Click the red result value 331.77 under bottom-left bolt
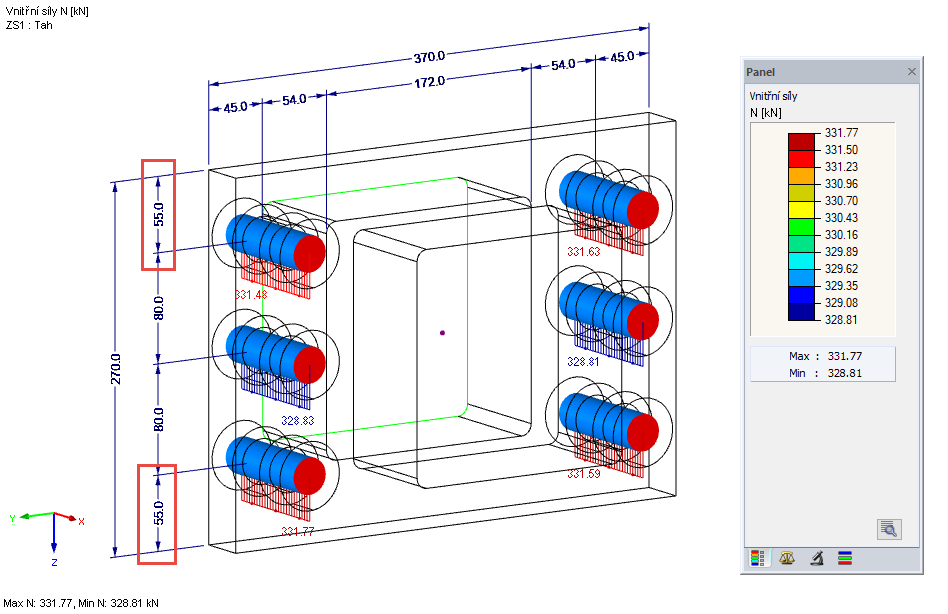948x614 pixels. [x=297, y=531]
